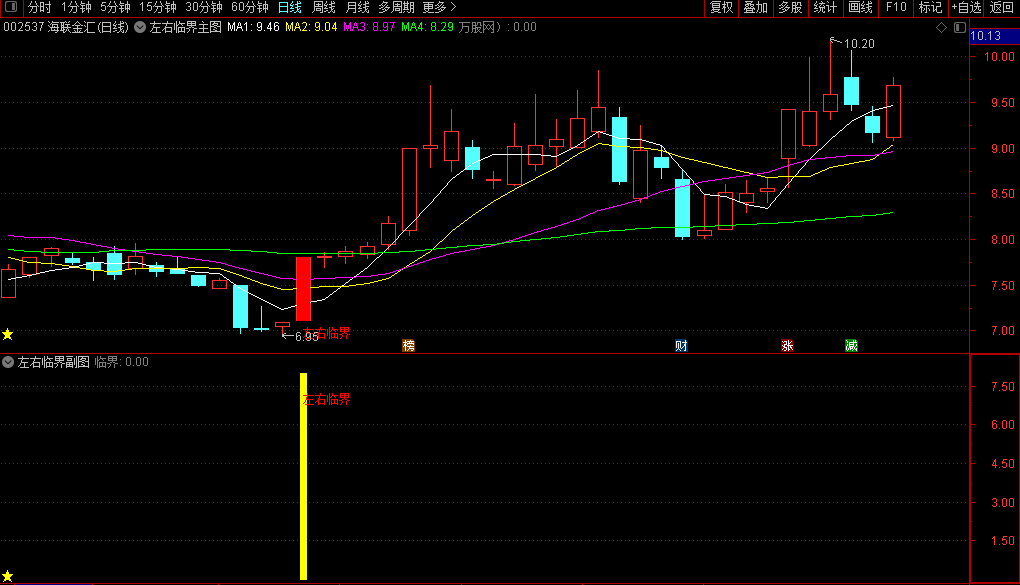This screenshot has width=1020, height=585.
Task: Open the 财 financial report marker
Action: [x=681, y=346]
